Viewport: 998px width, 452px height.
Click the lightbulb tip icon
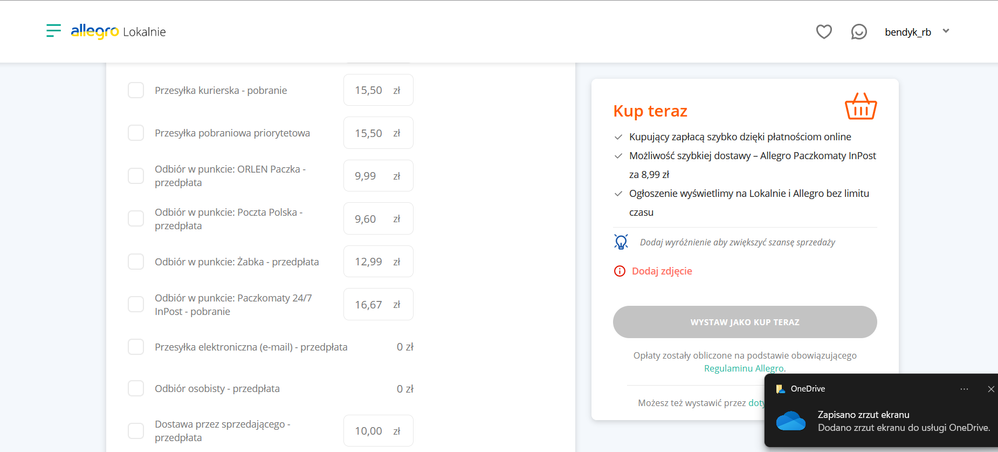point(621,242)
